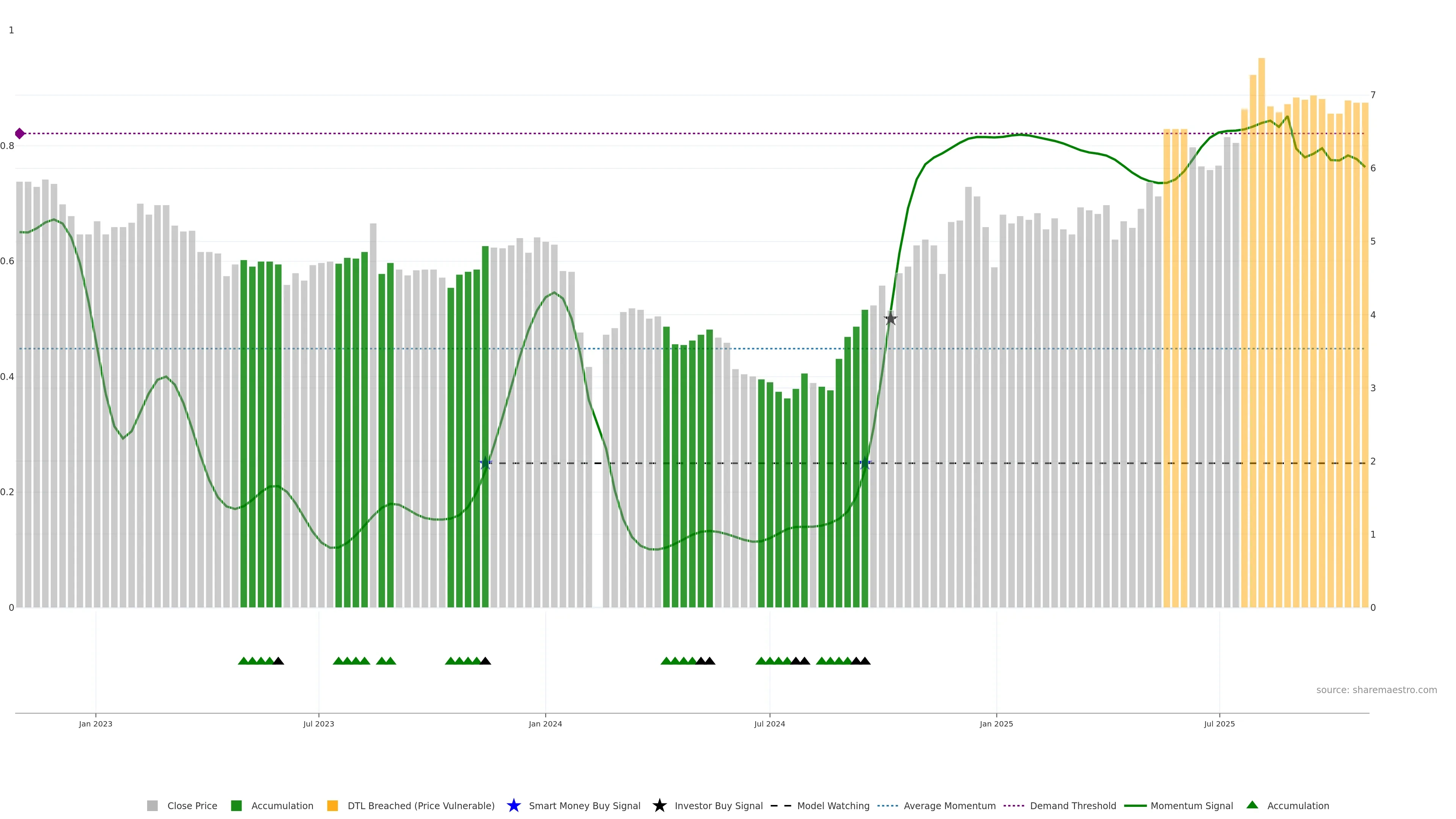Viewport: 1456px width, 819px height.
Task: Click the orange DTL Breached color swatch
Action: [333, 805]
